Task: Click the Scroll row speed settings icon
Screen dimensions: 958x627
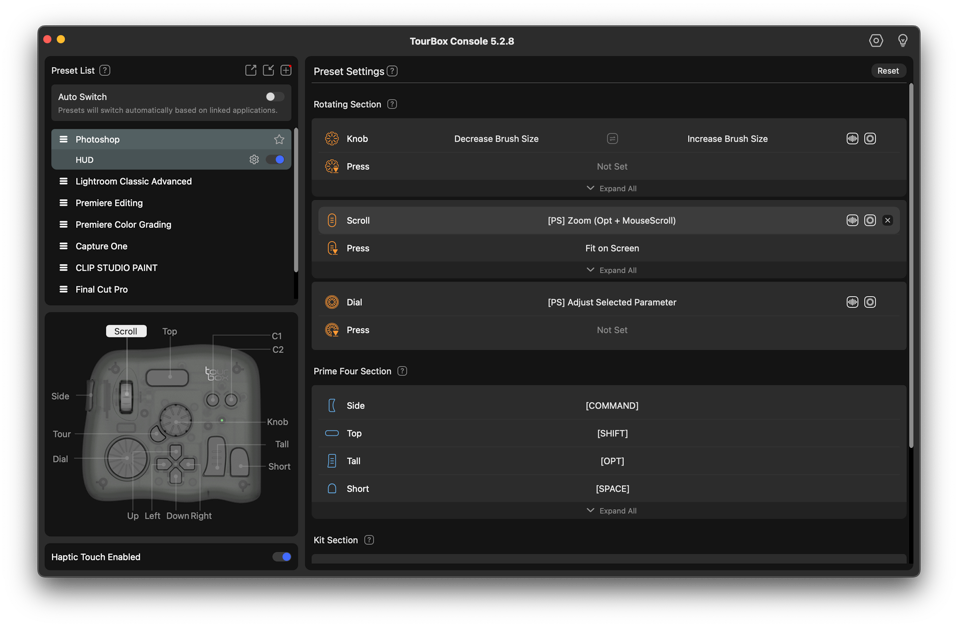Action: click(870, 220)
